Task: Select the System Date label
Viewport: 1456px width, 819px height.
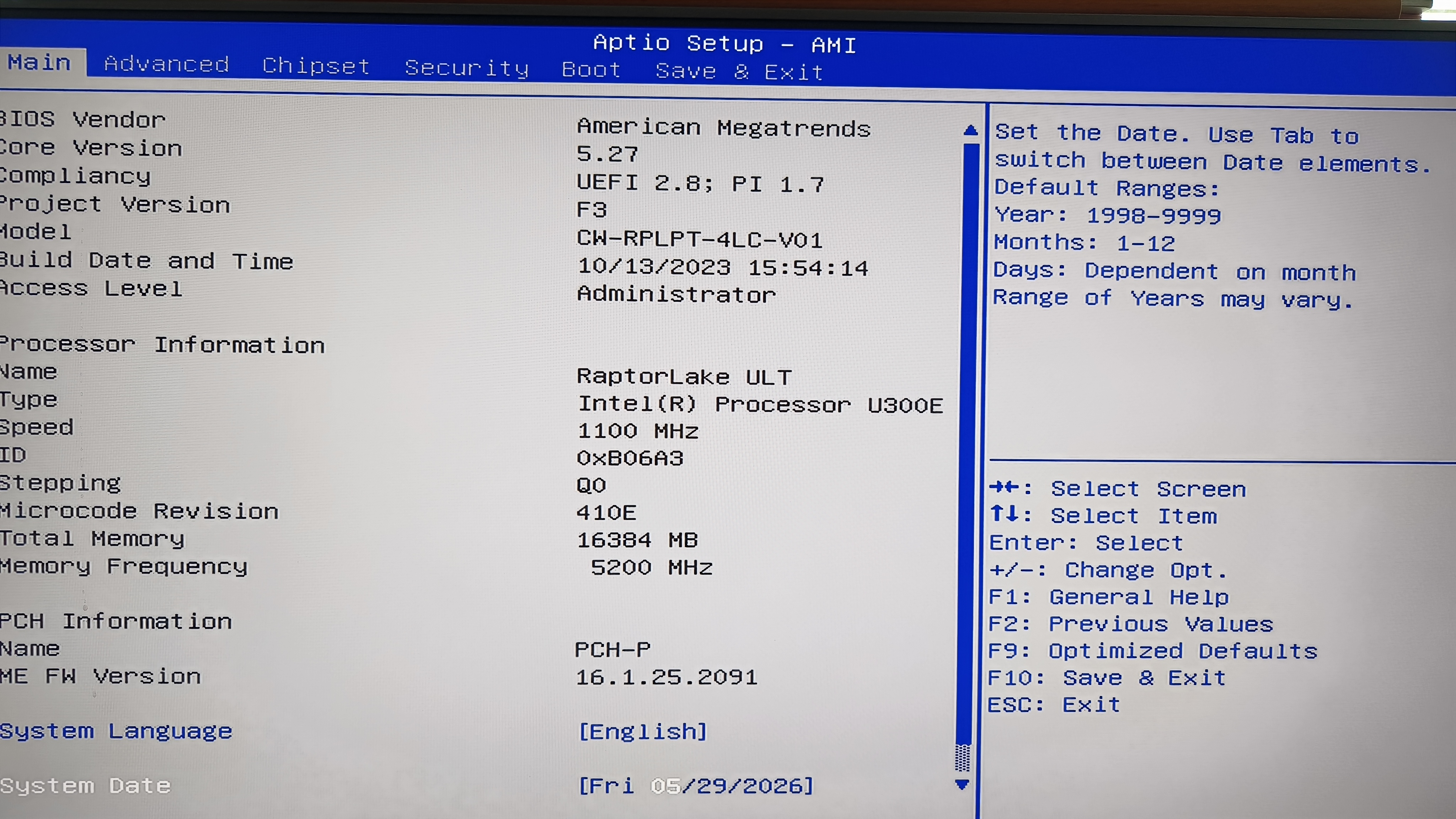Action: point(85,786)
